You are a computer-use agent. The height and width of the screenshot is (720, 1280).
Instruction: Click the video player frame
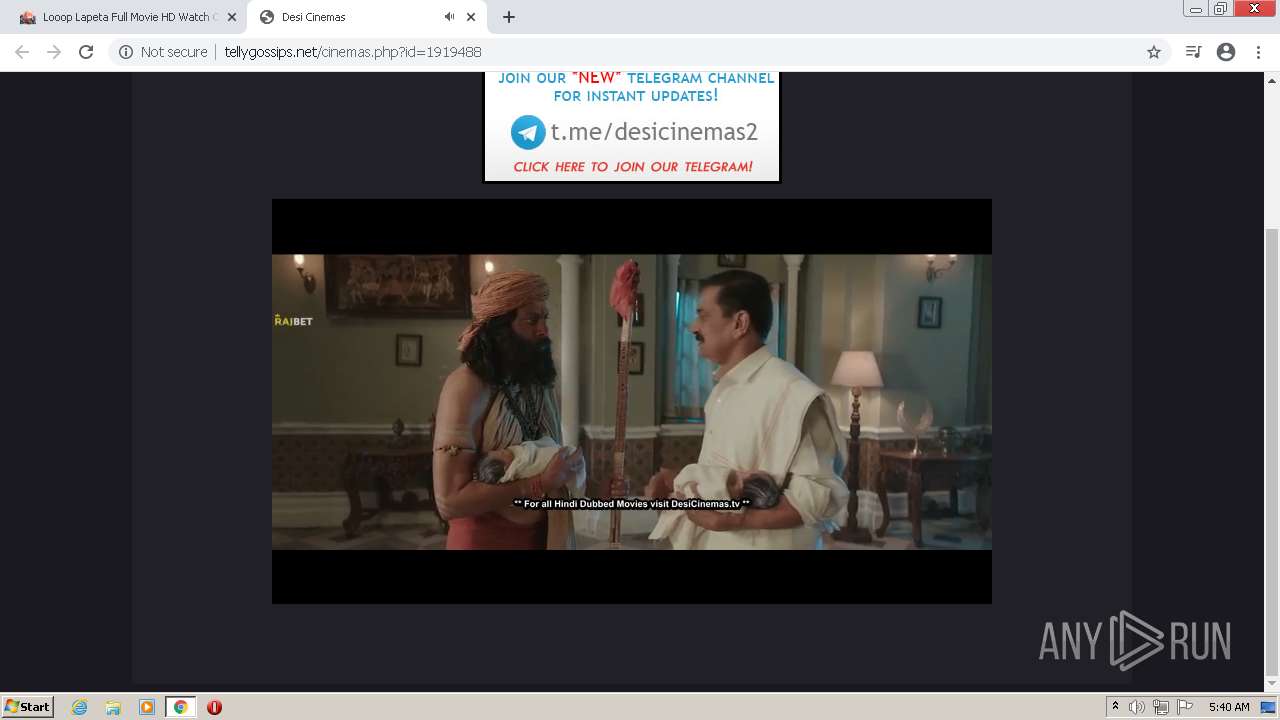point(632,401)
